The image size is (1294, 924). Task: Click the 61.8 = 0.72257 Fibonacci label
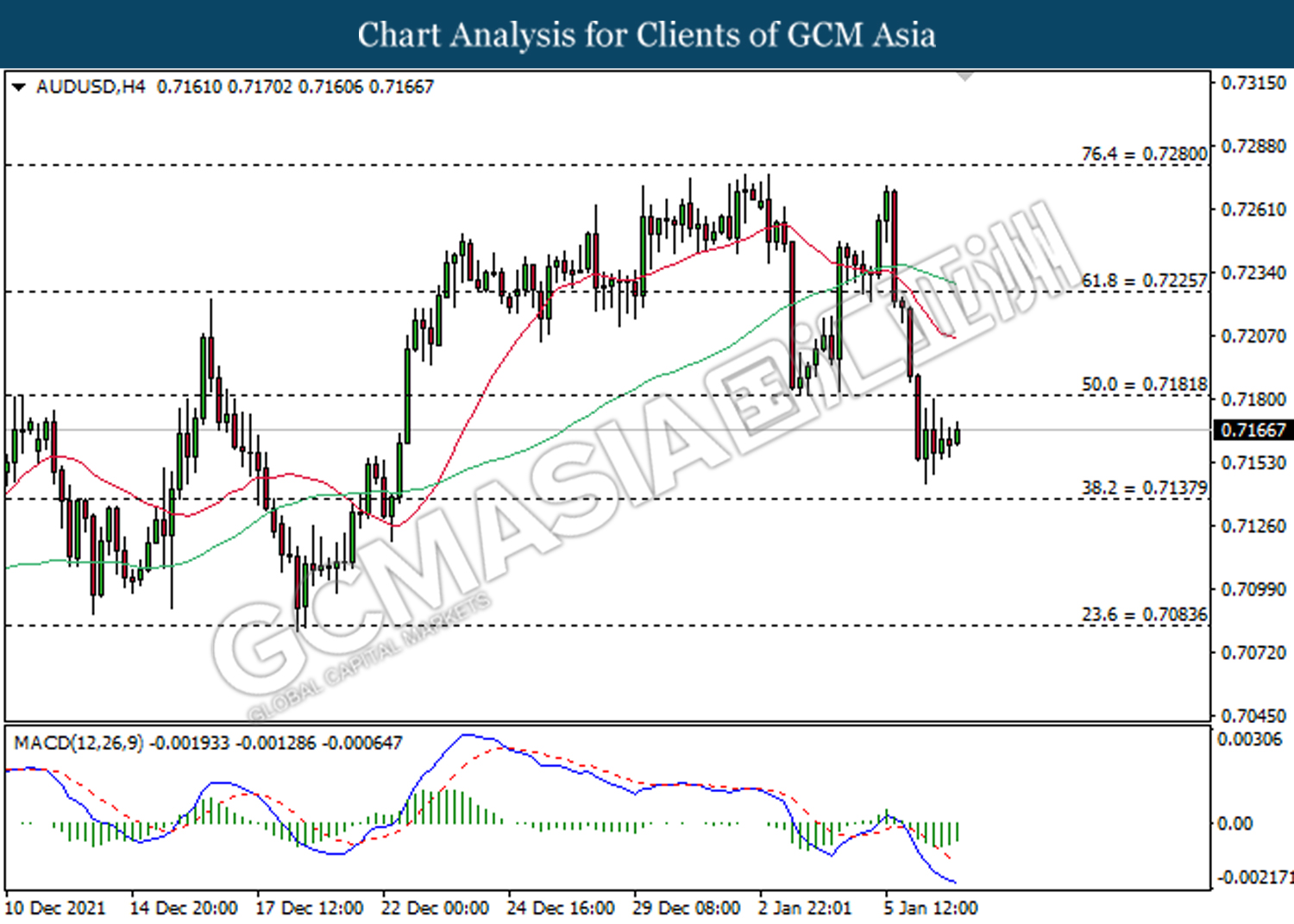click(x=1144, y=280)
